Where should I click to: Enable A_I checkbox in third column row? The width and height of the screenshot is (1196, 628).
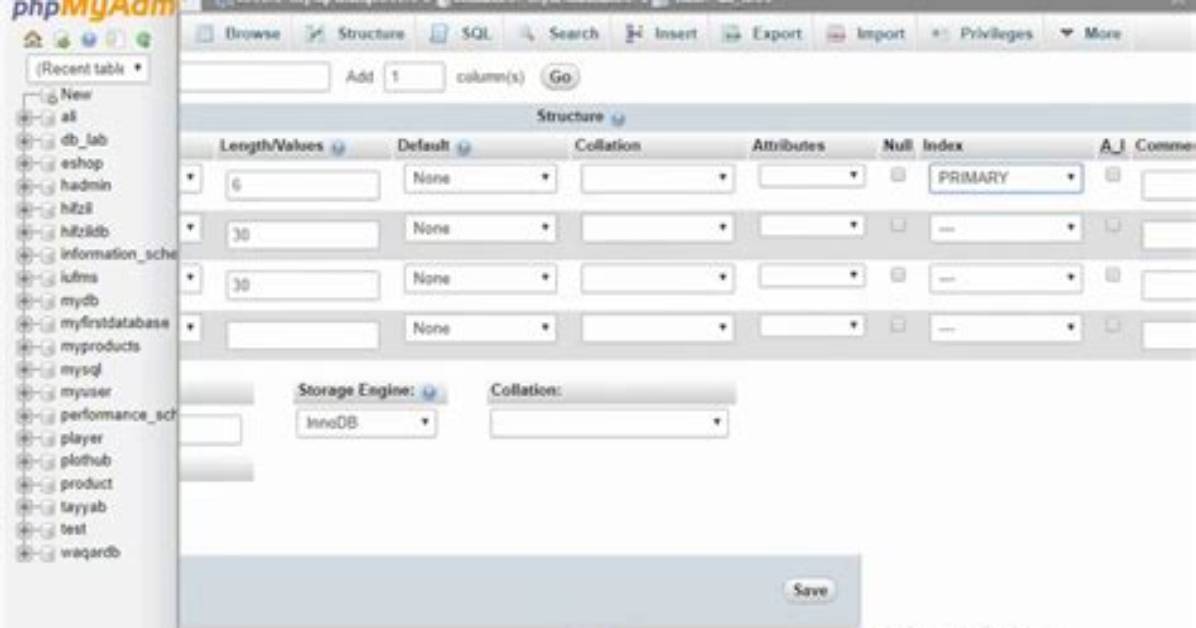(1113, 275)
